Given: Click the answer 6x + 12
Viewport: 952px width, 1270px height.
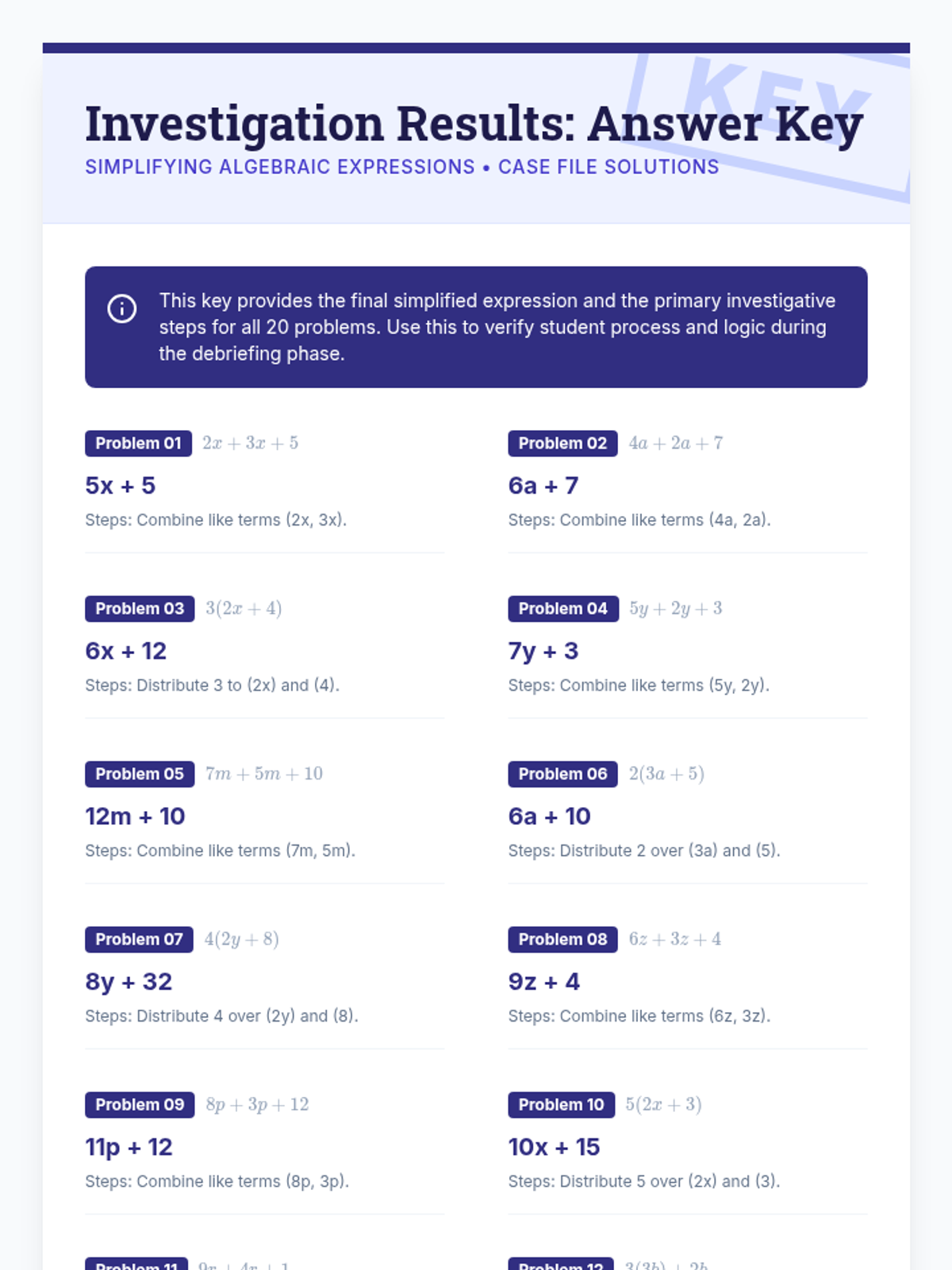Looking at the screenshot, I should [x=126, y=651].
